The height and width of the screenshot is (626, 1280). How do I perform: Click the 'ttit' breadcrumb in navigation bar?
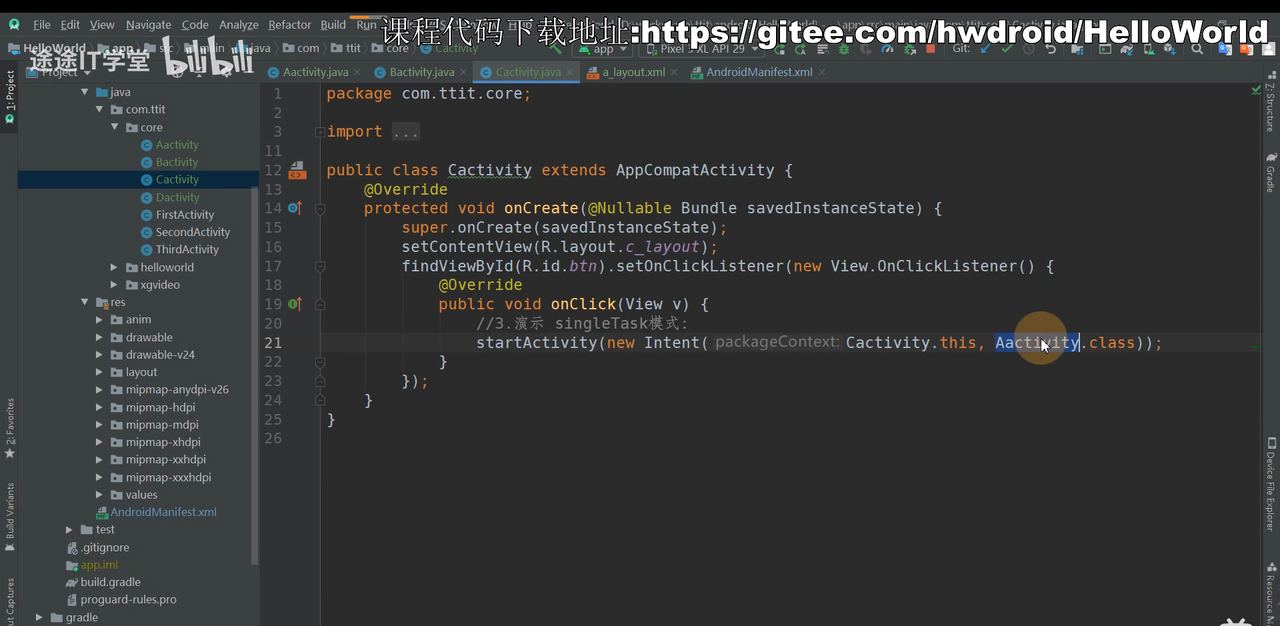352,48
